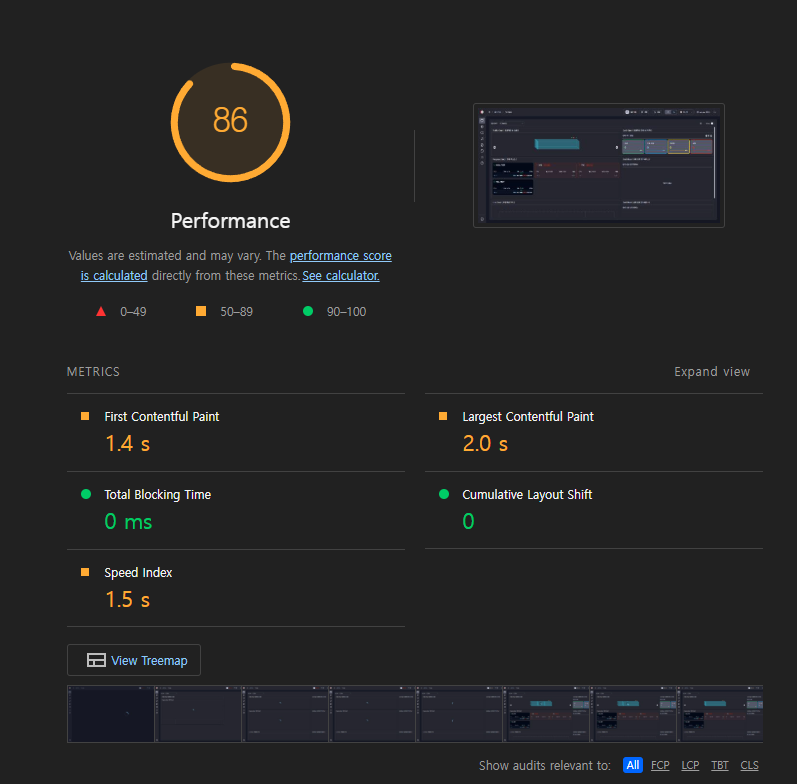Show audits relevant to TBT
Screen dimensions: 797x784
(720, 765)
